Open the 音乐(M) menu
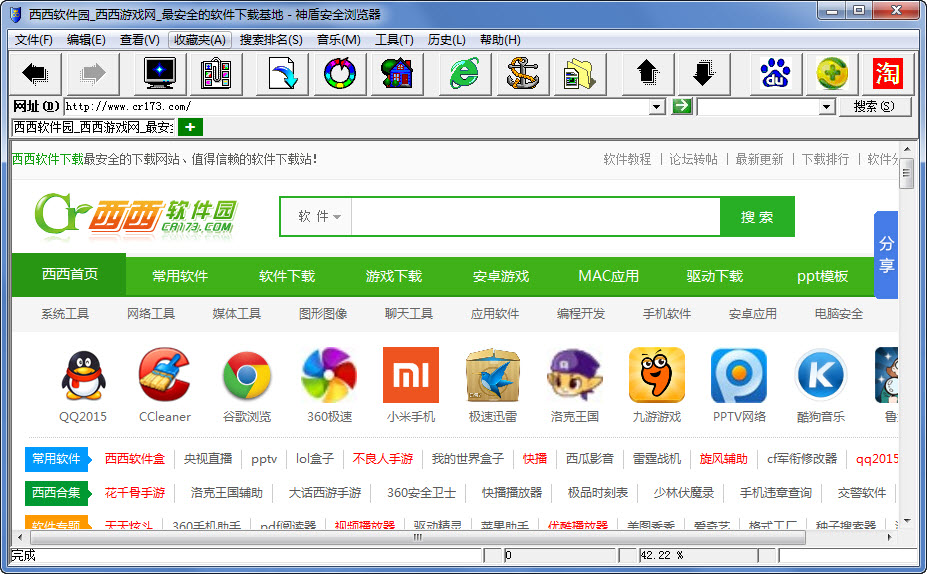927x574 pixels. tap(339, 40)
